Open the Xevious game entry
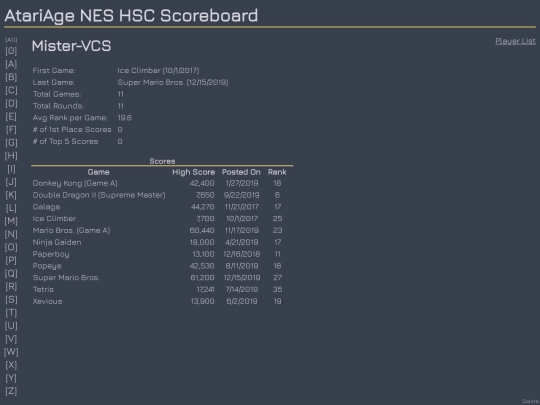The image size is (540, 405). coord(47,301)
